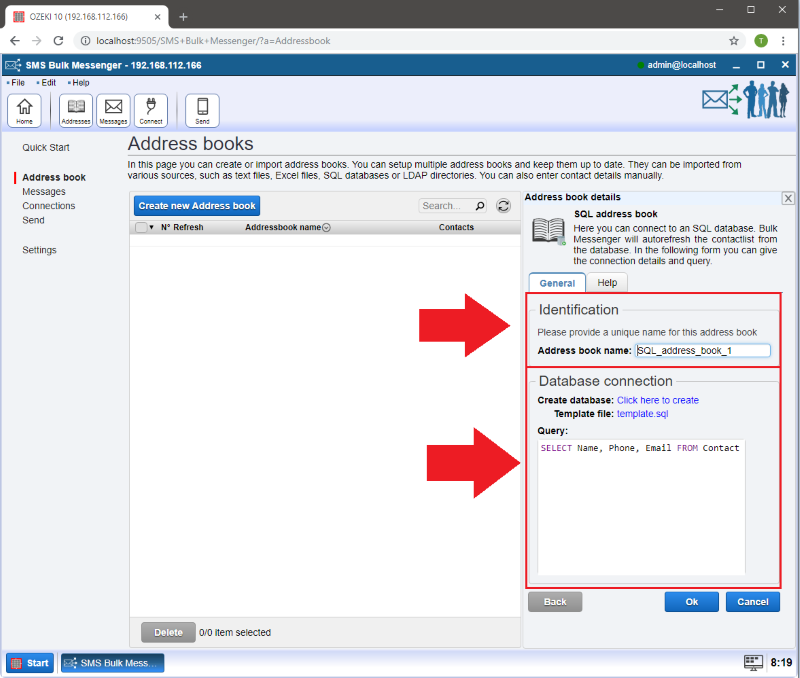The height and width of the screenshot is (678, 800).
Task: Toggle the select-all checkbox in list header
Action: (x=141, y=227)
